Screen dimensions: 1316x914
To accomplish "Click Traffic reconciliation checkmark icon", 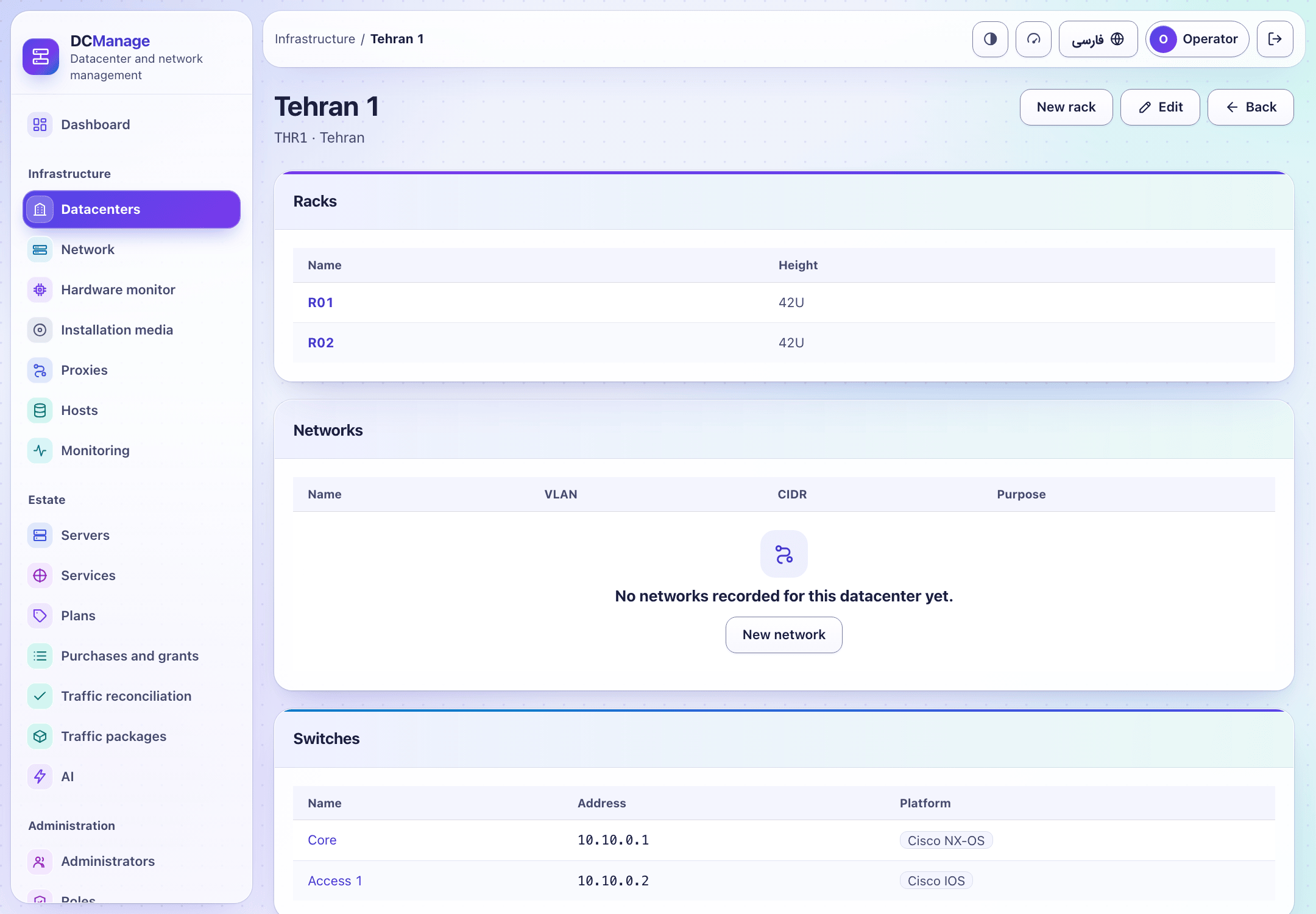I will (40, 696).
